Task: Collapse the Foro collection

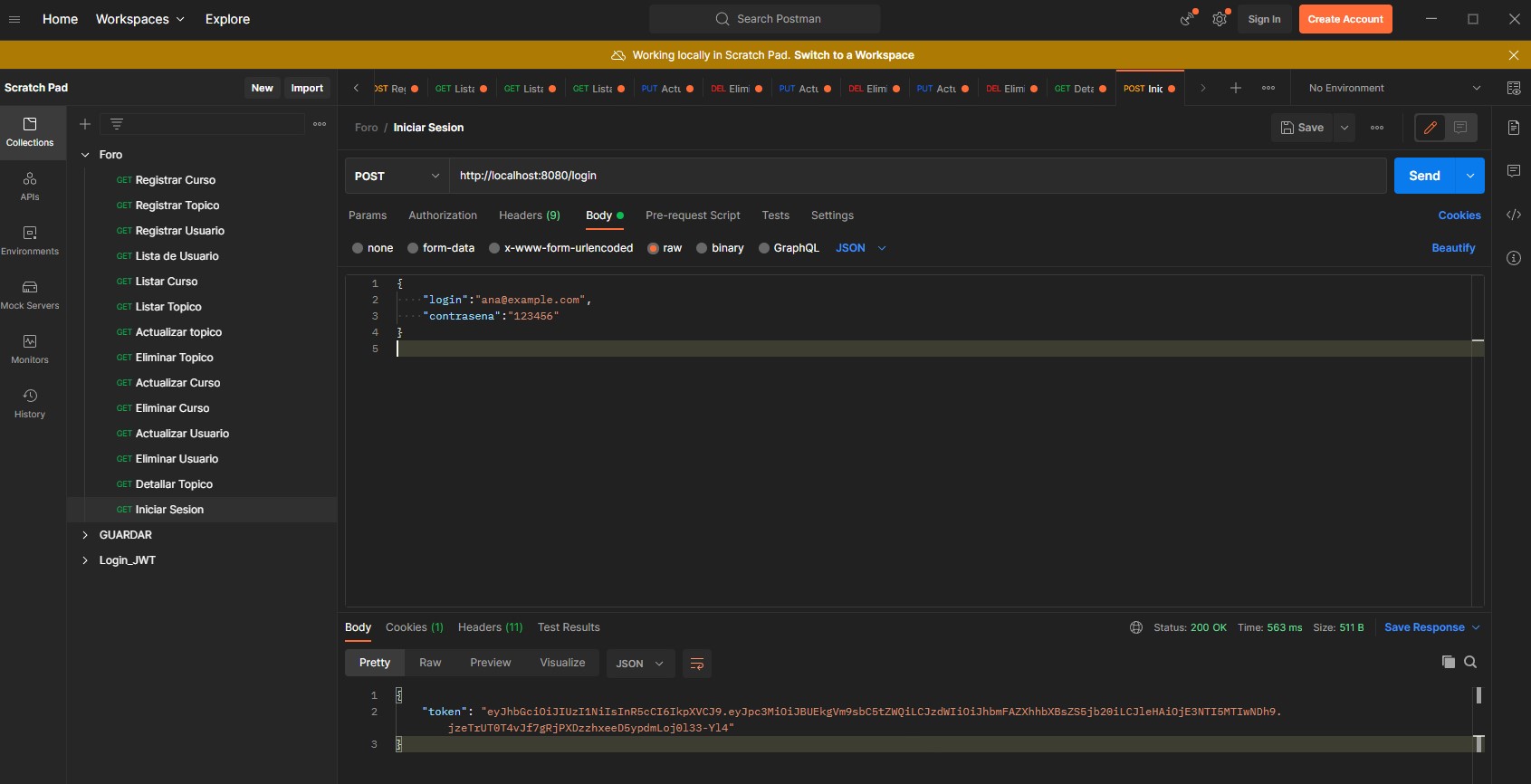Action: 85,155
